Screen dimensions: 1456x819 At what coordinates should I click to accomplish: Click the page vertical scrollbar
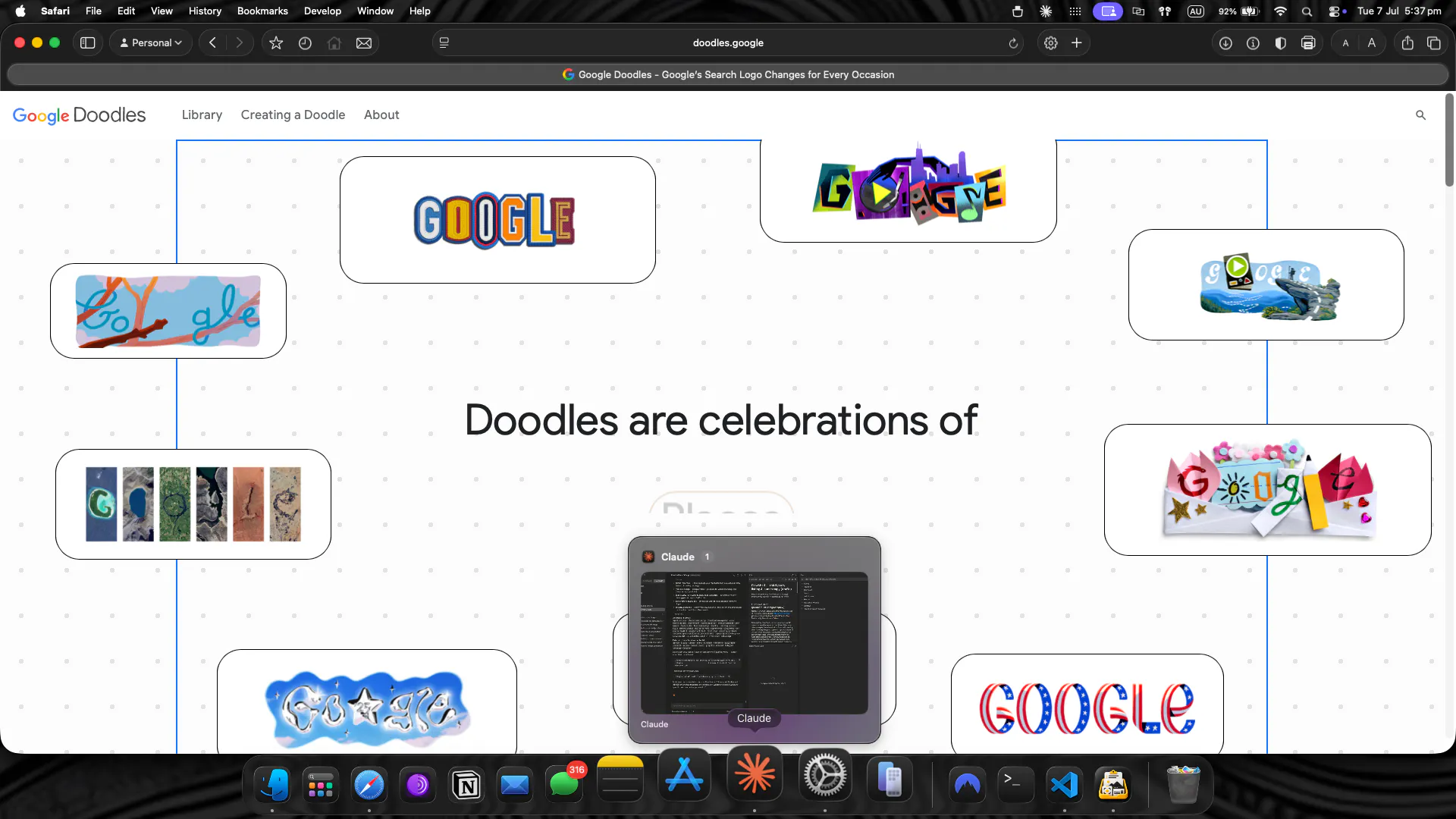[1449, 140]
